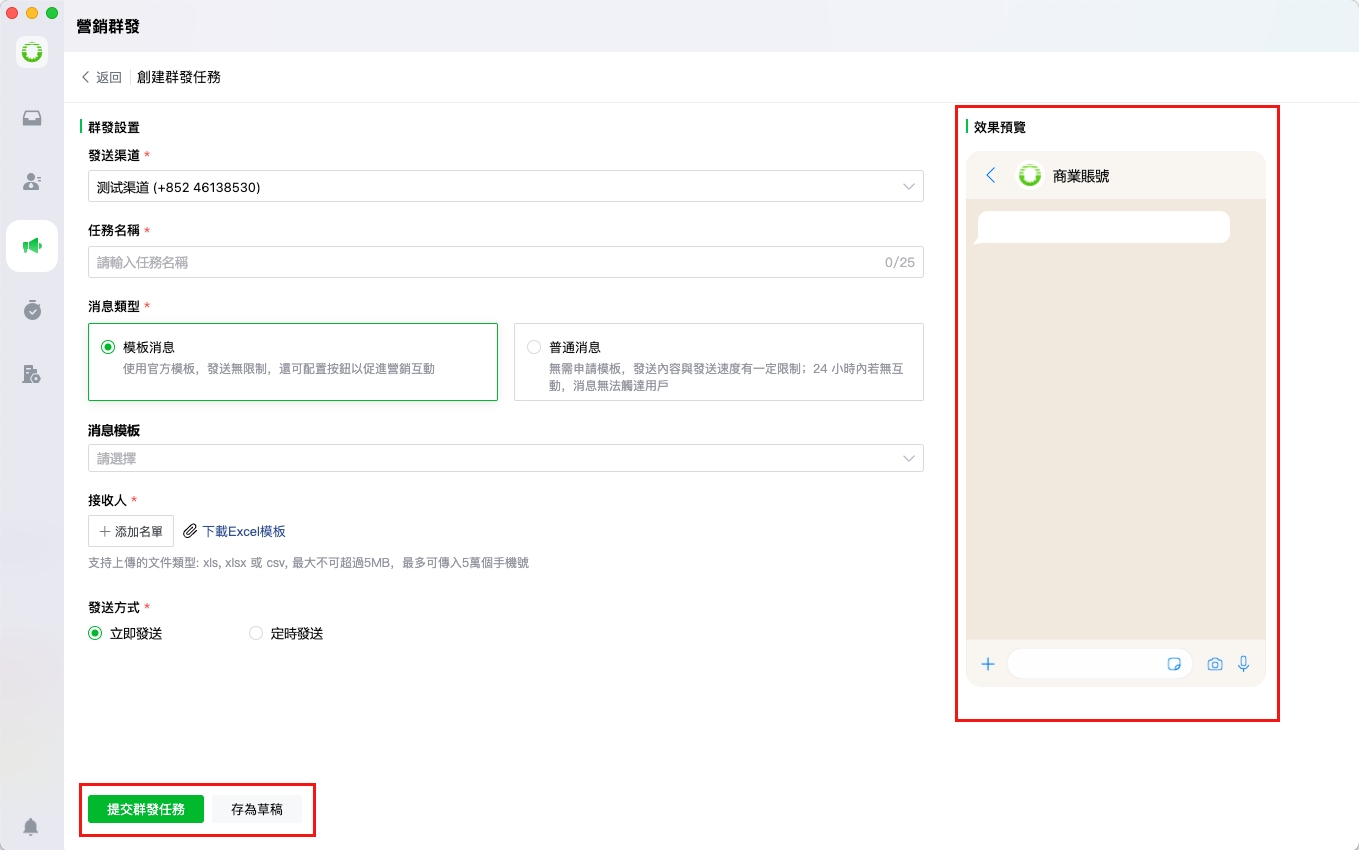
Task: Choose 立即發送 send method
Action: point(95,633)
